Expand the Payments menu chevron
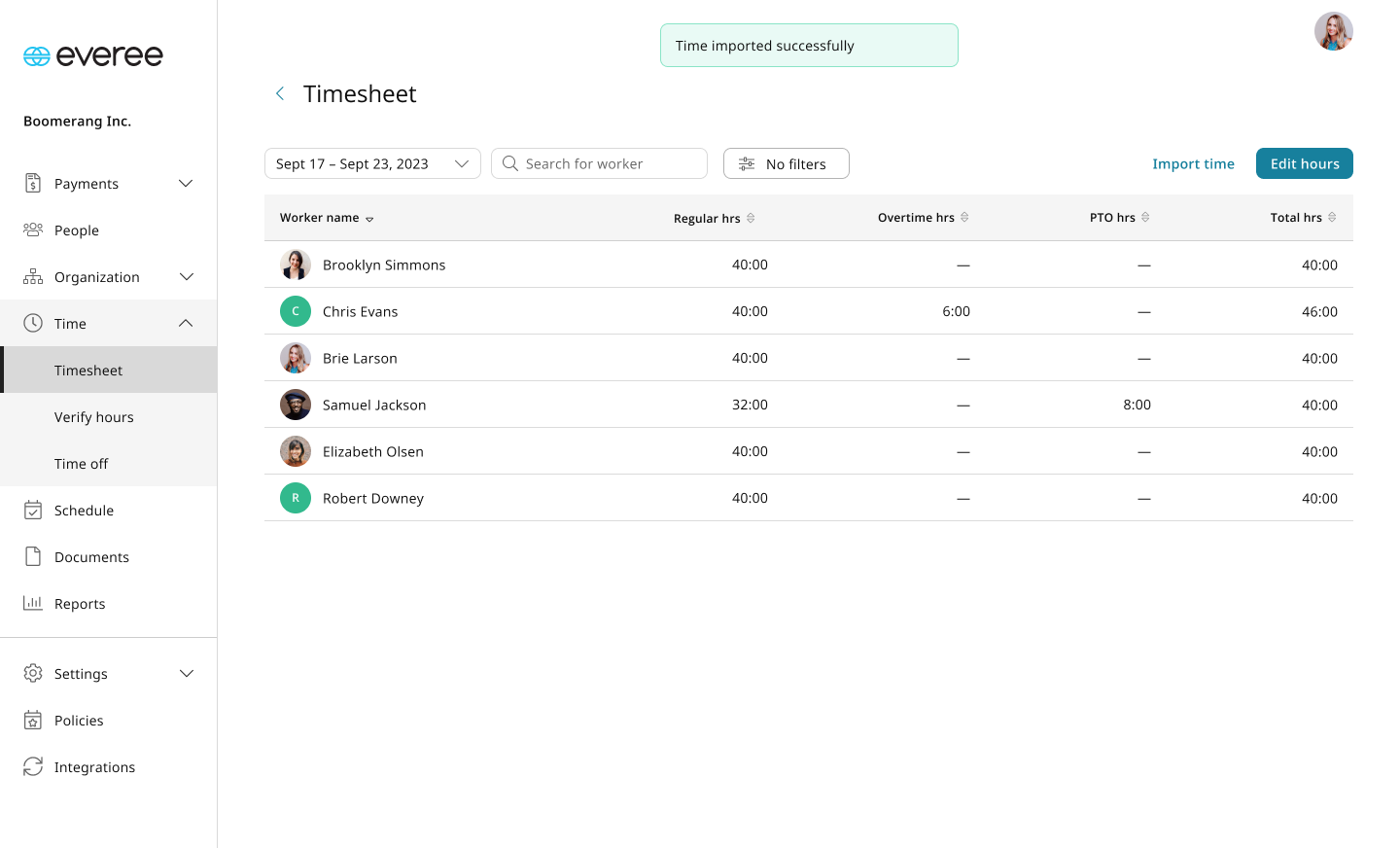The width and height of the screenshot is (1400, 848). [x=186, y=183]
